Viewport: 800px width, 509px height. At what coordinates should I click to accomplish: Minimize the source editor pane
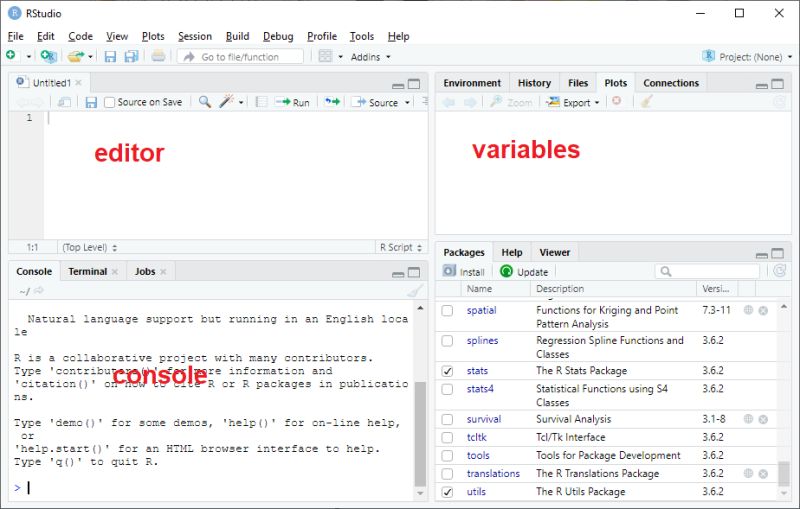398,85
